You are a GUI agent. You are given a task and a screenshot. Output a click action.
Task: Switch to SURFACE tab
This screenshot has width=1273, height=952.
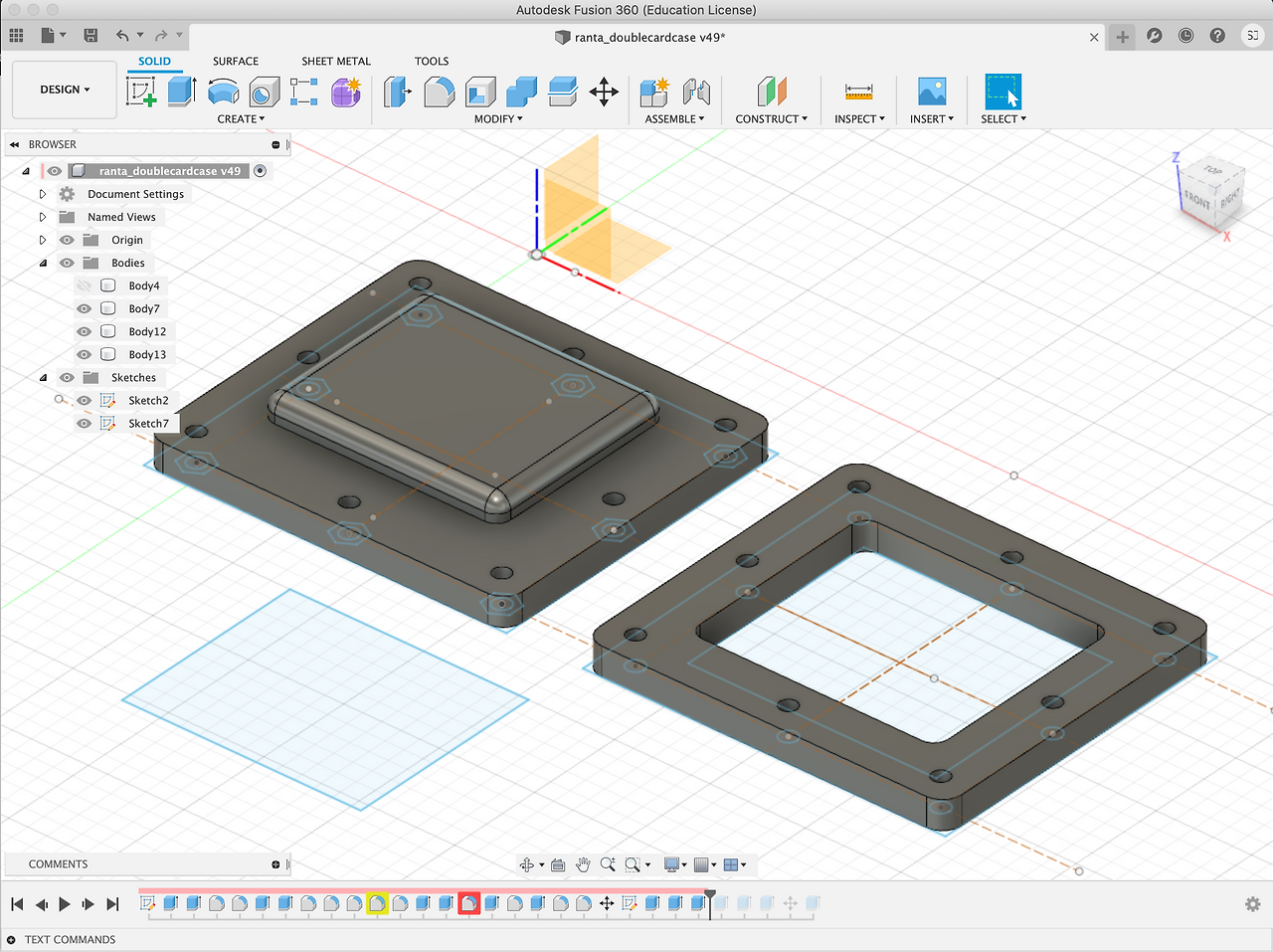point(236,61)
